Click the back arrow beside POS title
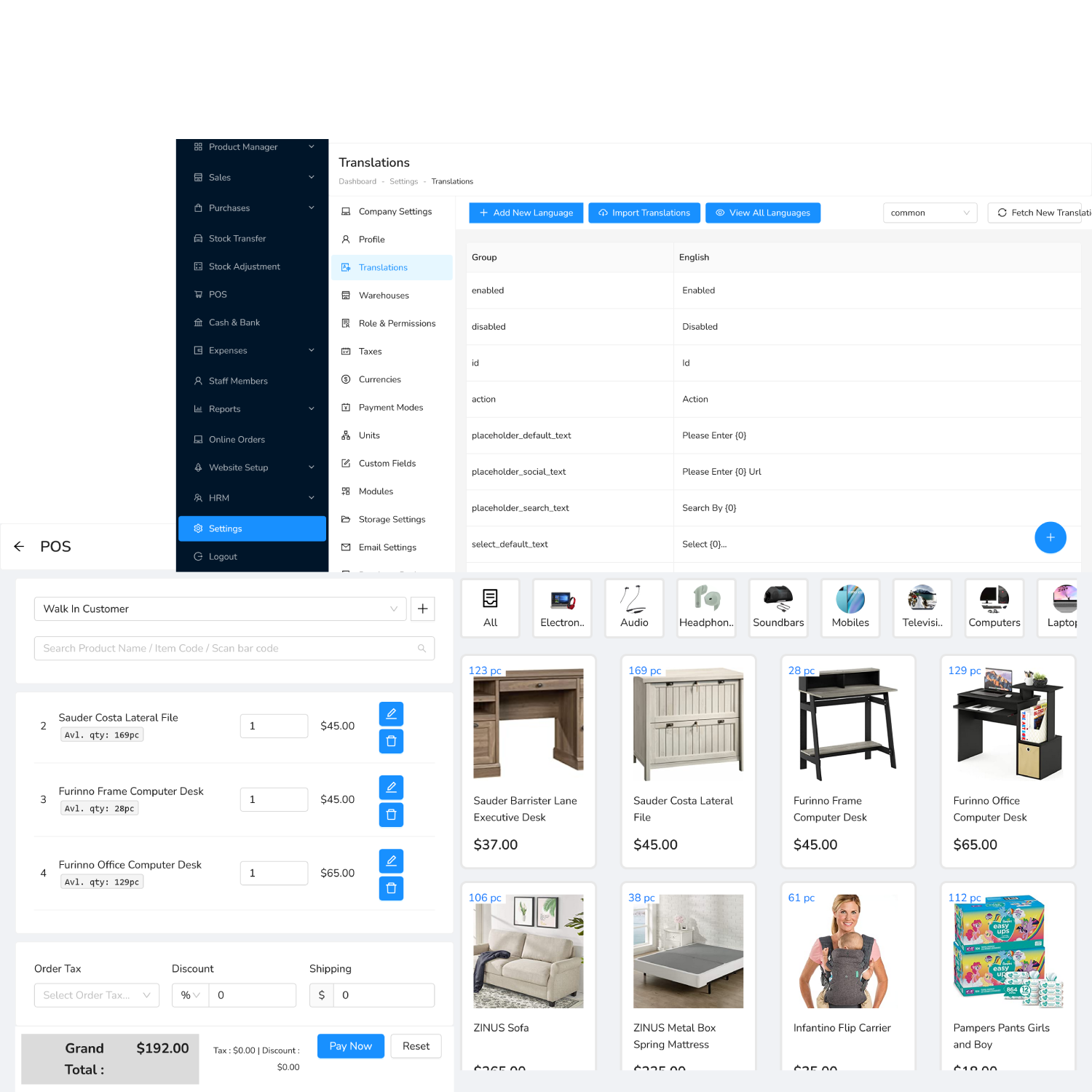Screen dimensions: 1092x1092 20,547
